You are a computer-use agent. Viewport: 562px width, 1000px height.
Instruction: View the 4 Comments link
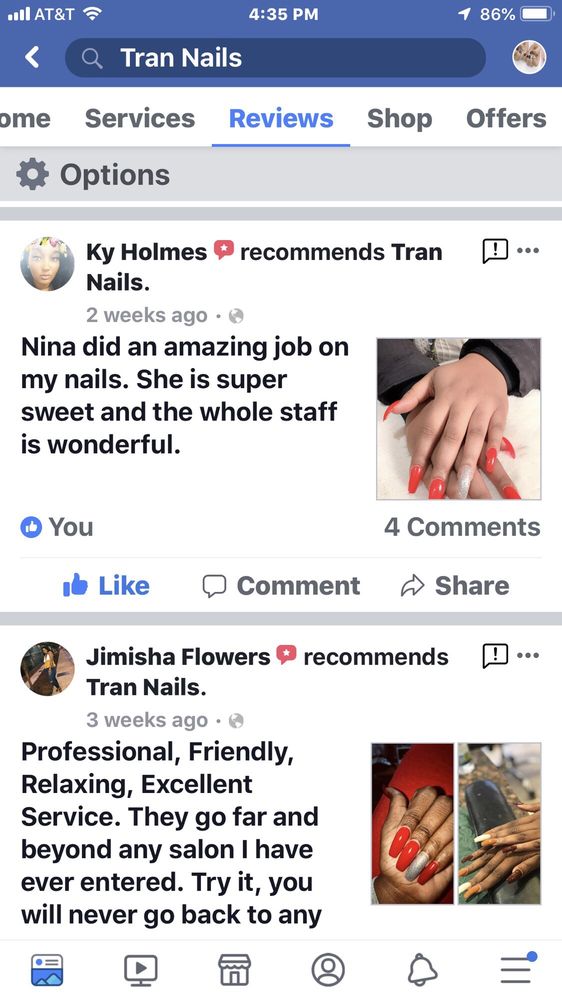(462, 527)
